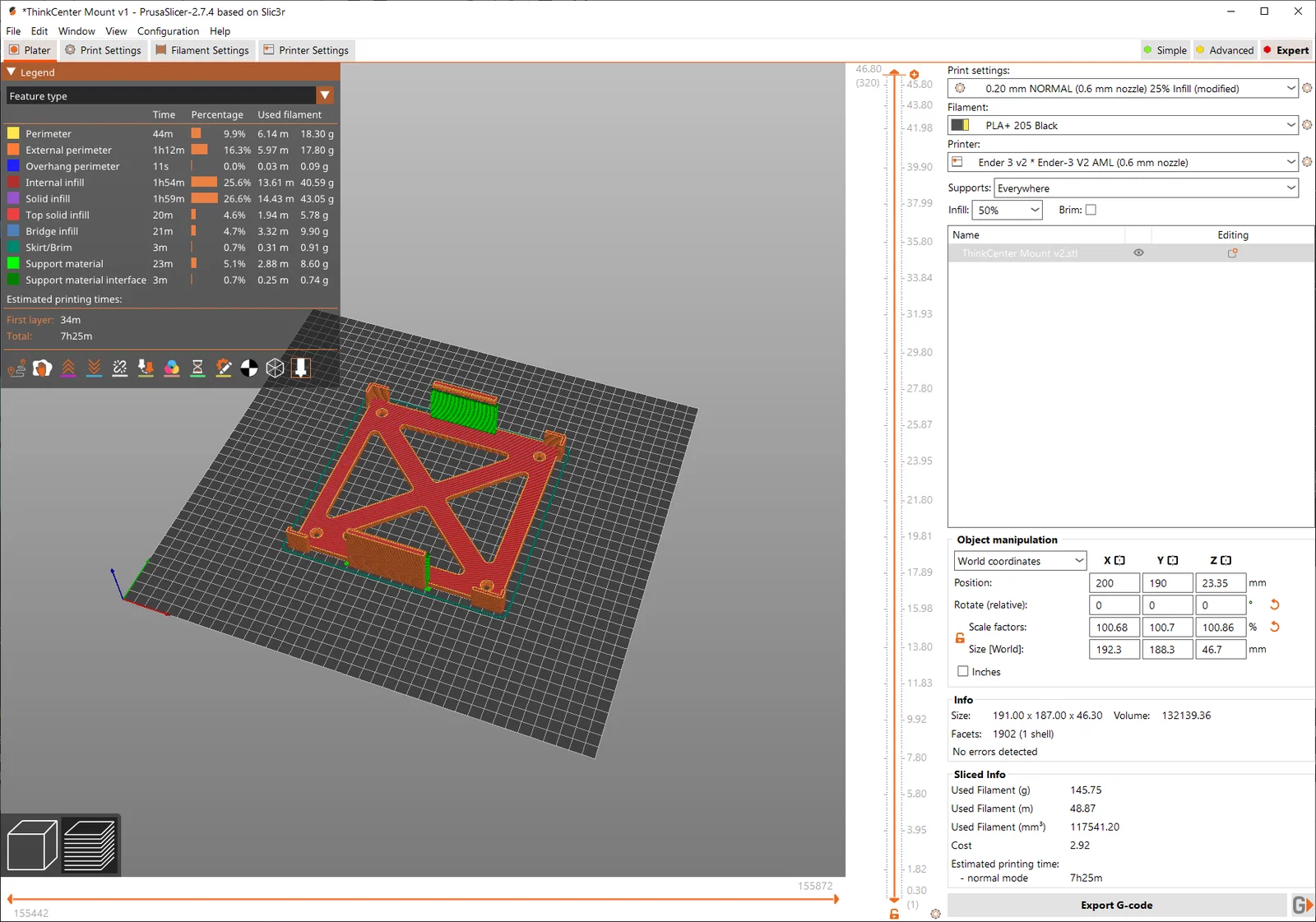Click the send G-code icon button
Image resolution: width=1316 pixels, height=922 pixels.
point(1302,905)
